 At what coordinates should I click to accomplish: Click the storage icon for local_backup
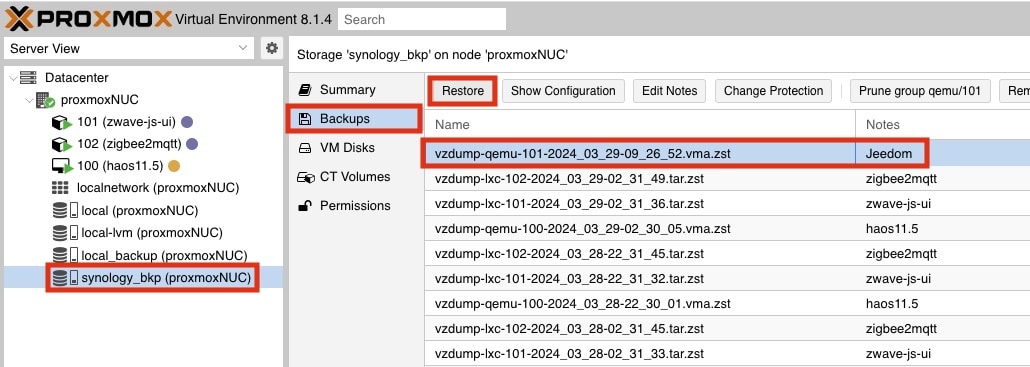coord(65,255)
